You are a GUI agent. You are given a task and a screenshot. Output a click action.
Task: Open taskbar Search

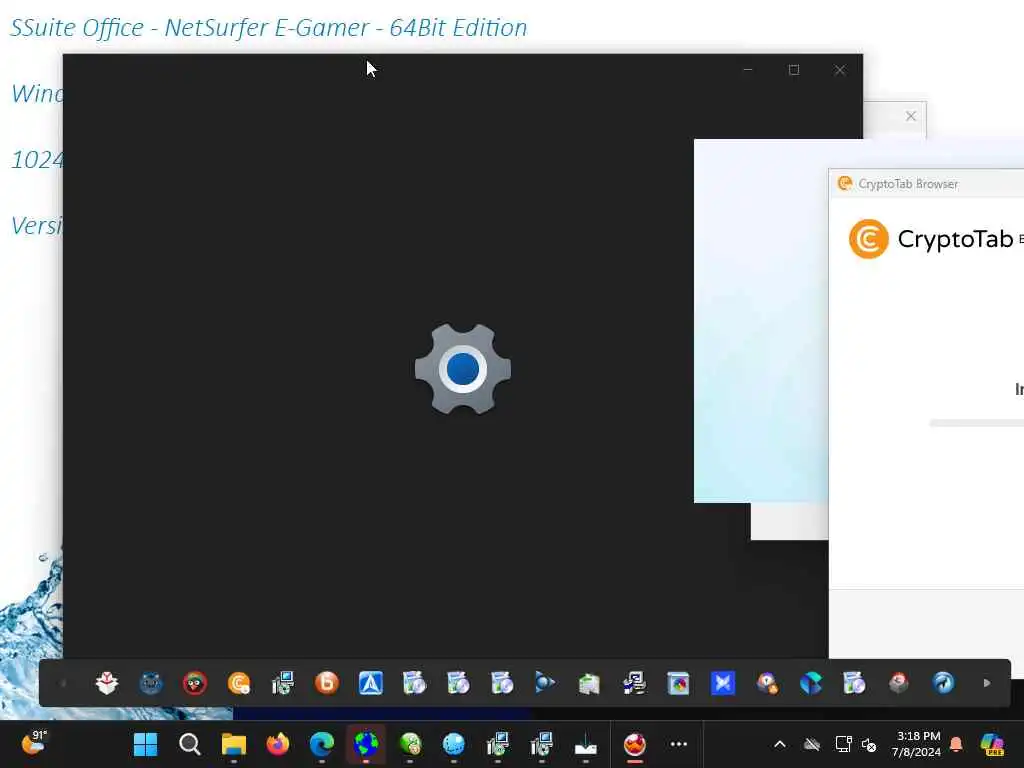(189, 744)
